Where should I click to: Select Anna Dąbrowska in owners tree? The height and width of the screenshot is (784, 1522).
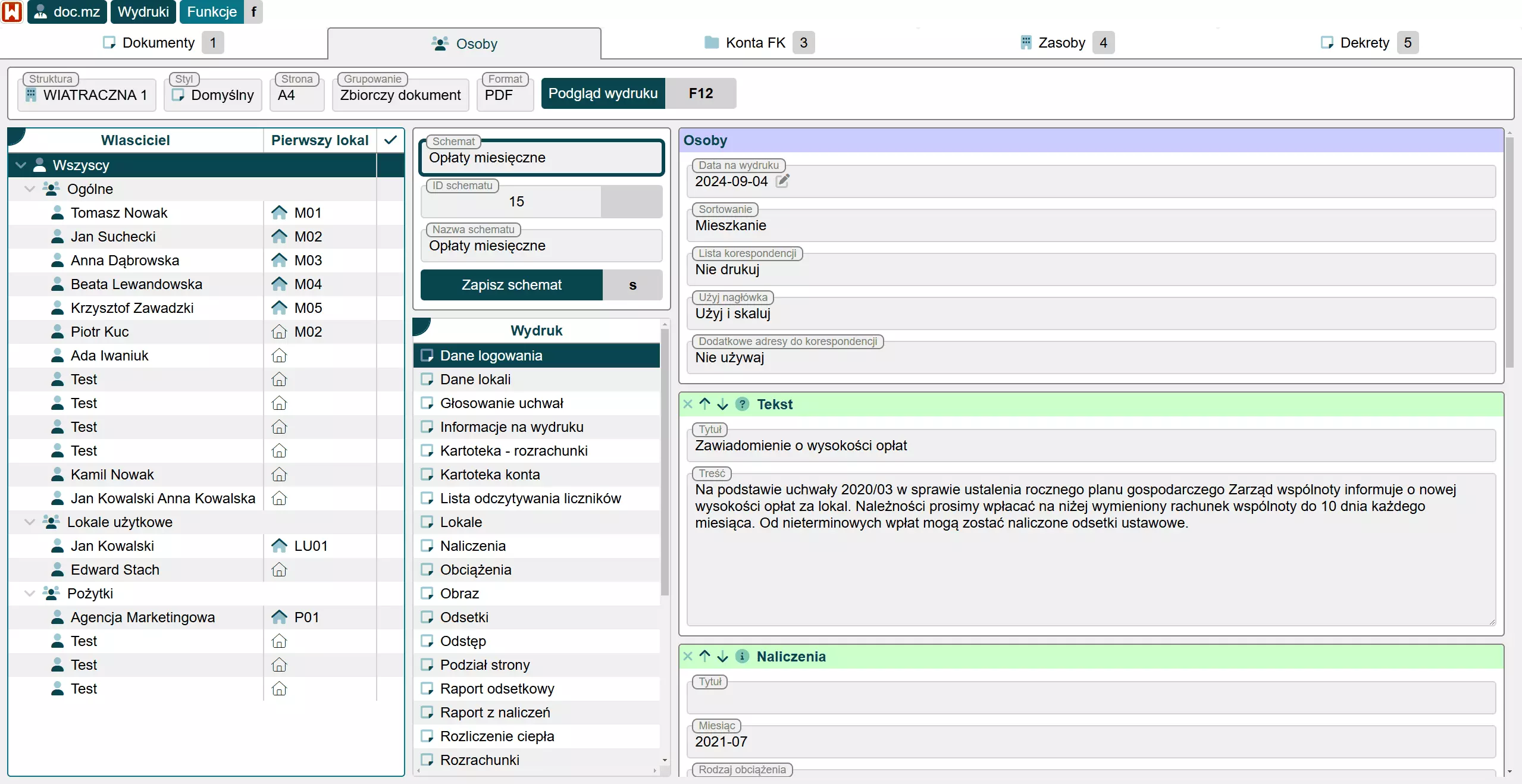point(135,261)
